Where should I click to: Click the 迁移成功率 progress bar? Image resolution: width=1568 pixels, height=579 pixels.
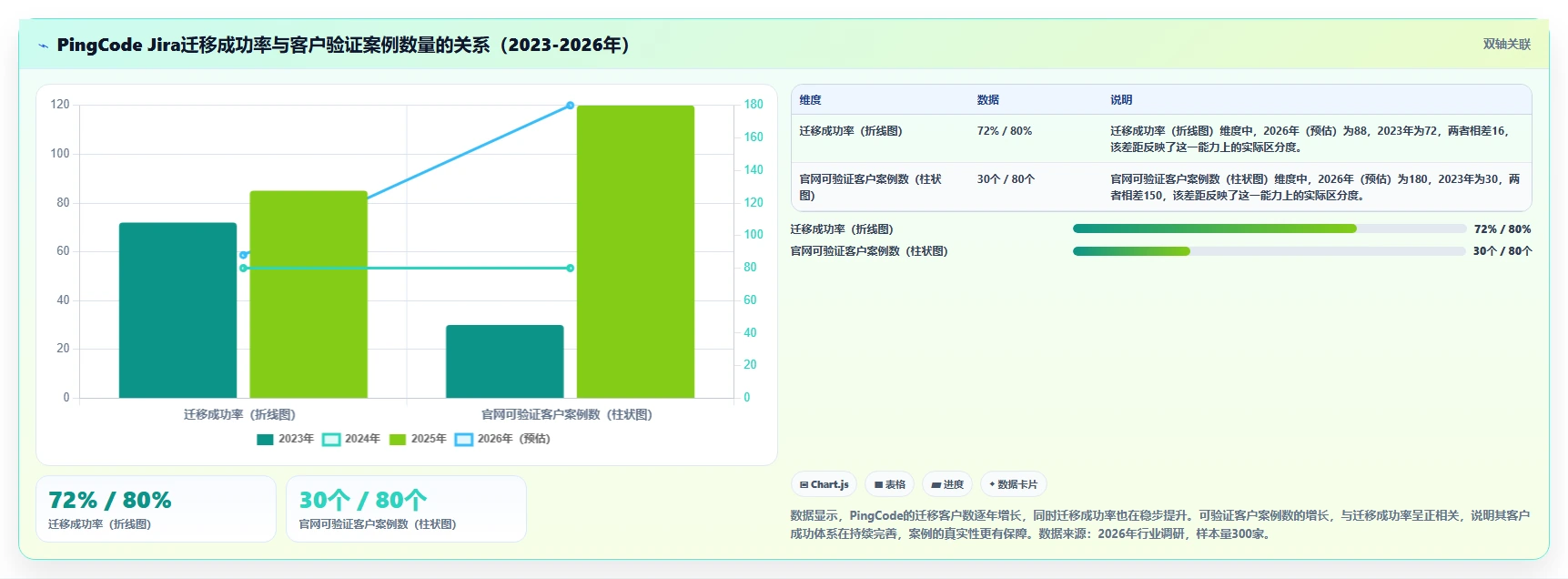[x=1270, y=229]
